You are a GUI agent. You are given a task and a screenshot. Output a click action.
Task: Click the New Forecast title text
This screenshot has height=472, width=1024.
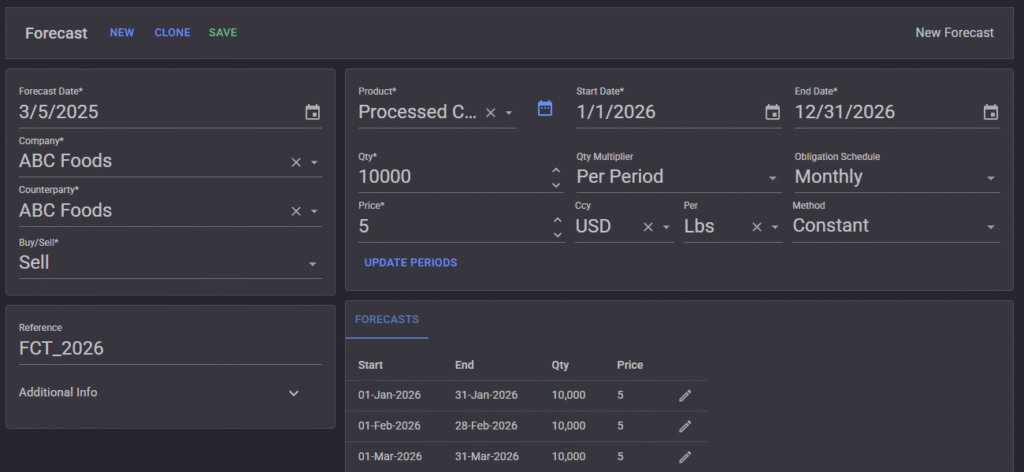(x=954, y=33)
